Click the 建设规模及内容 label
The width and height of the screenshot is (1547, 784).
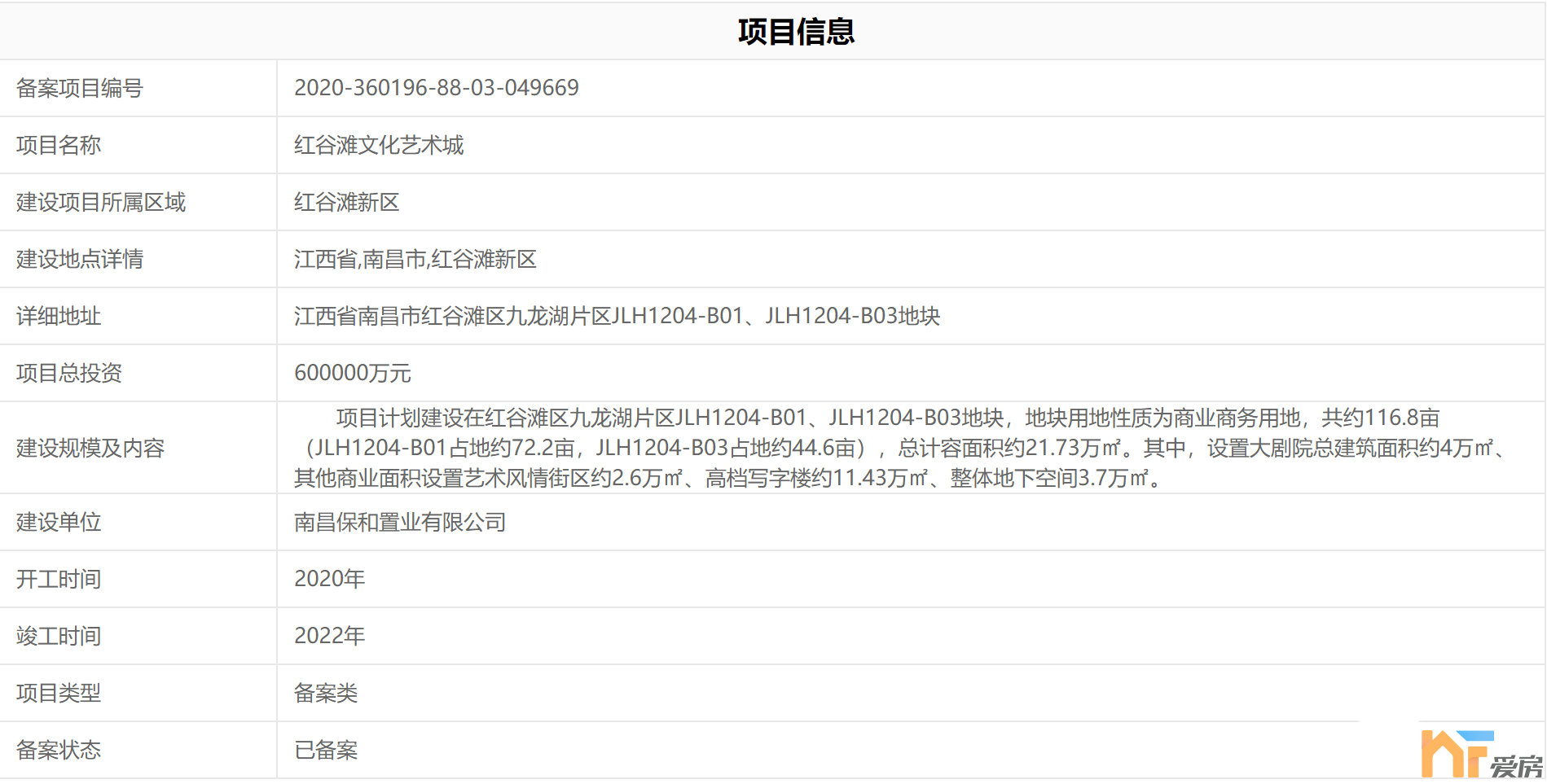click(90, 448)
